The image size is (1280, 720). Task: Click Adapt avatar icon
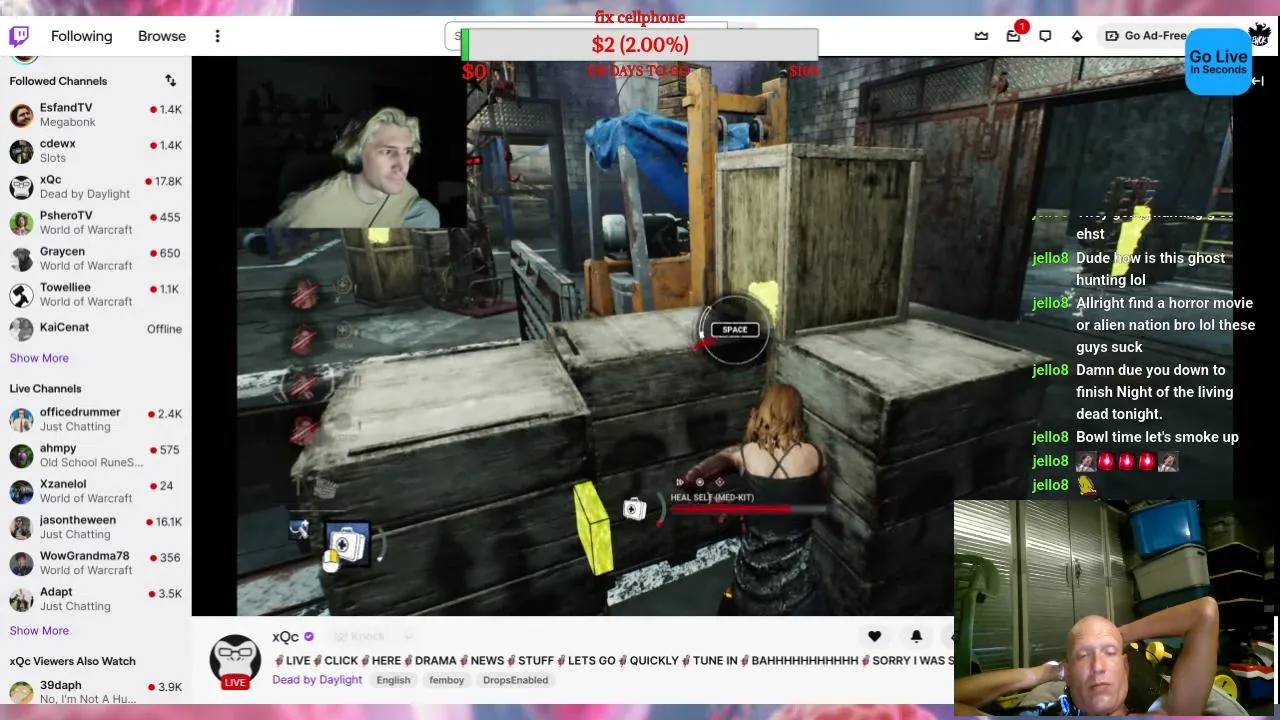(x=21, y=600)
